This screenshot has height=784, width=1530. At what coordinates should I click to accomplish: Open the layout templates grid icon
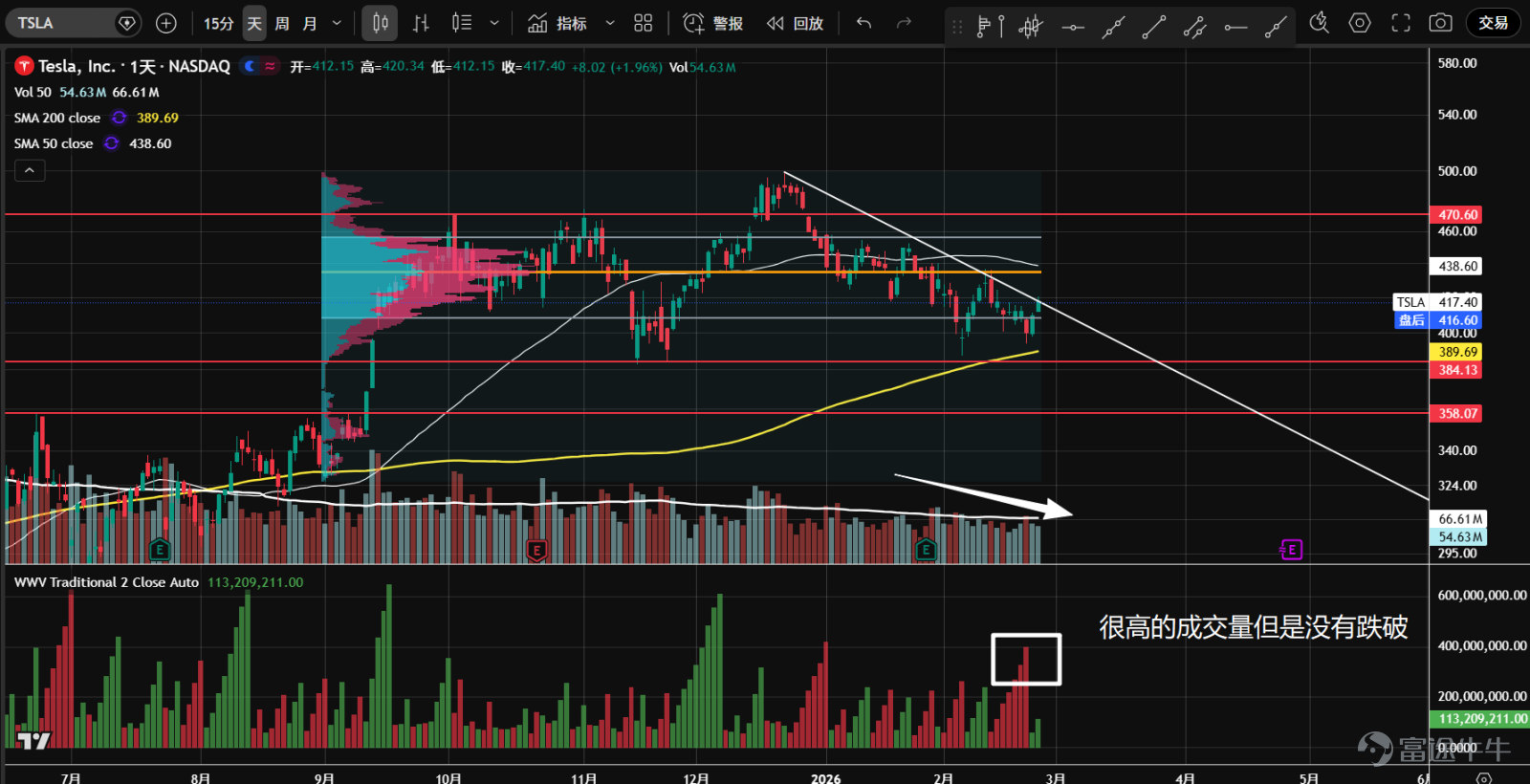(x=644, y=23)
